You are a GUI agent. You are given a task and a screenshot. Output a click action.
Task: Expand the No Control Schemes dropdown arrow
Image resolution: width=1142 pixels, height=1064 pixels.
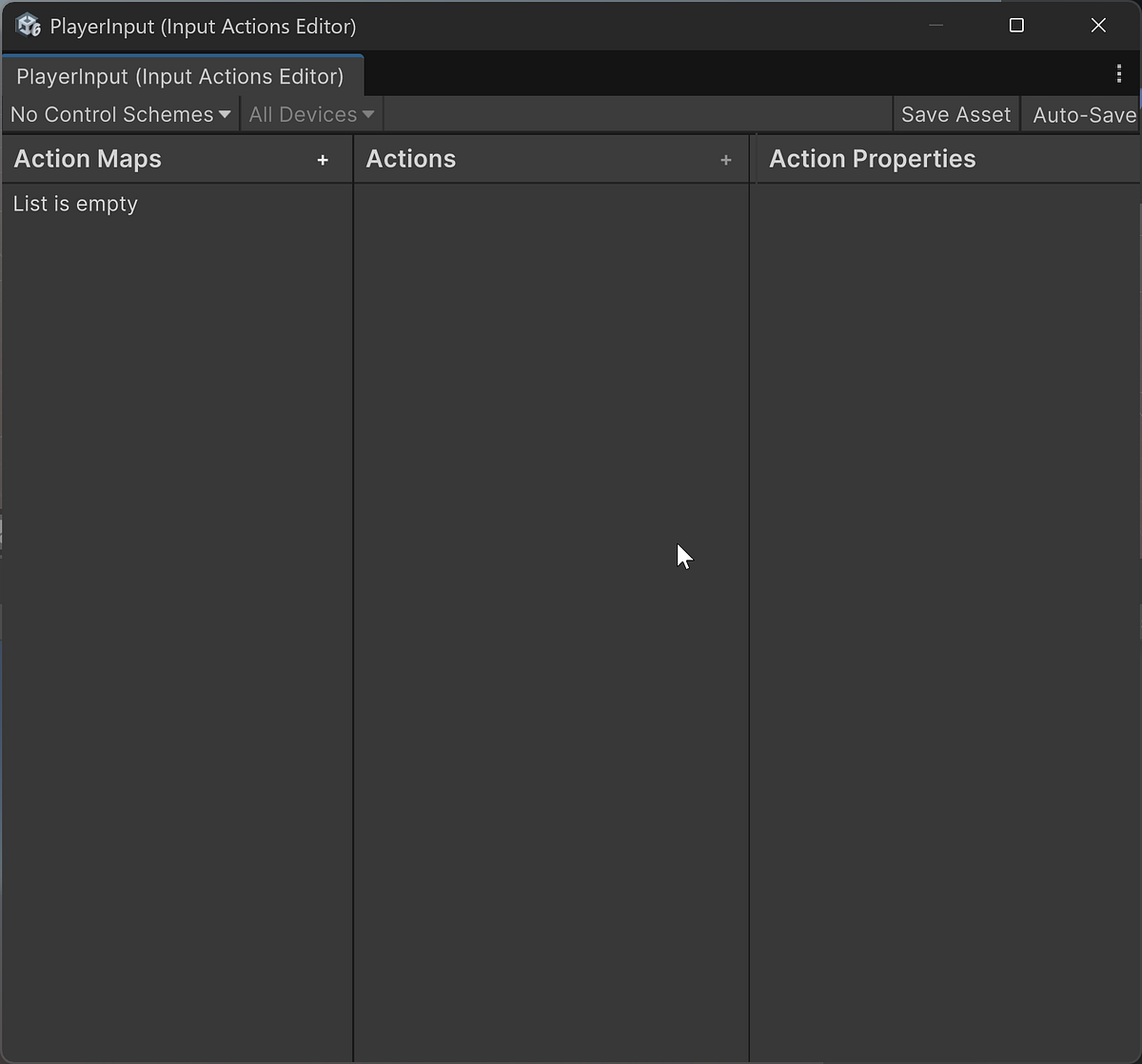click(226, 114)
